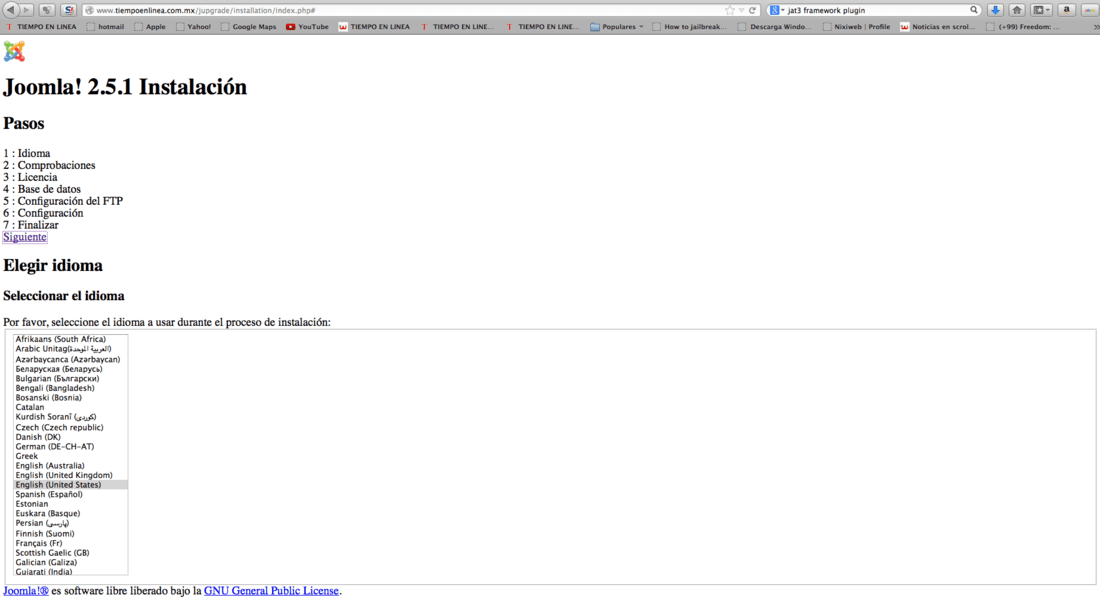Open the Google Maps bookmark
Screen dimensions: 1100x598
pos(248,27)
